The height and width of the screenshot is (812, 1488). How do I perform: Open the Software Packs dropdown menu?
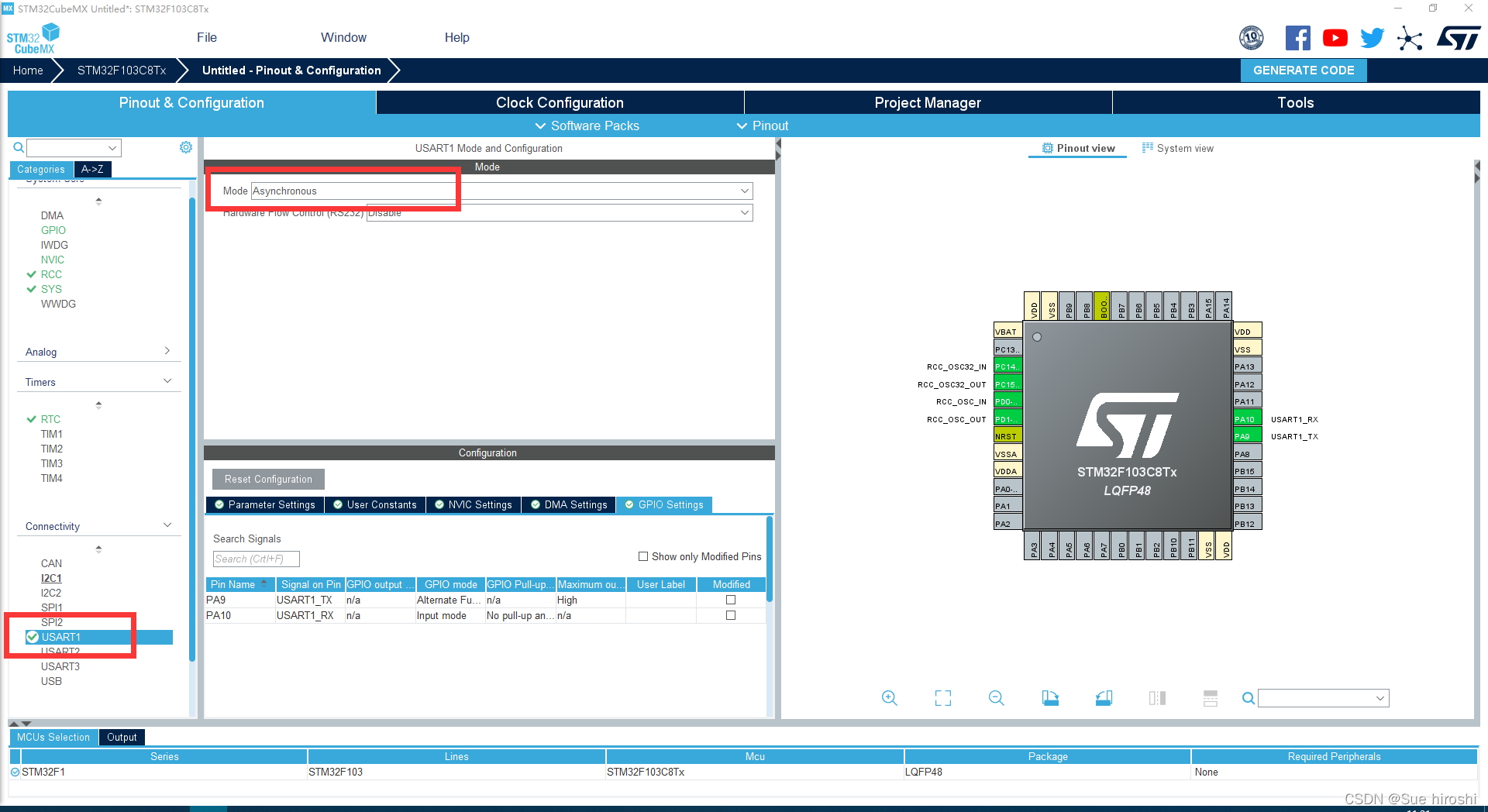coord(587,126)
